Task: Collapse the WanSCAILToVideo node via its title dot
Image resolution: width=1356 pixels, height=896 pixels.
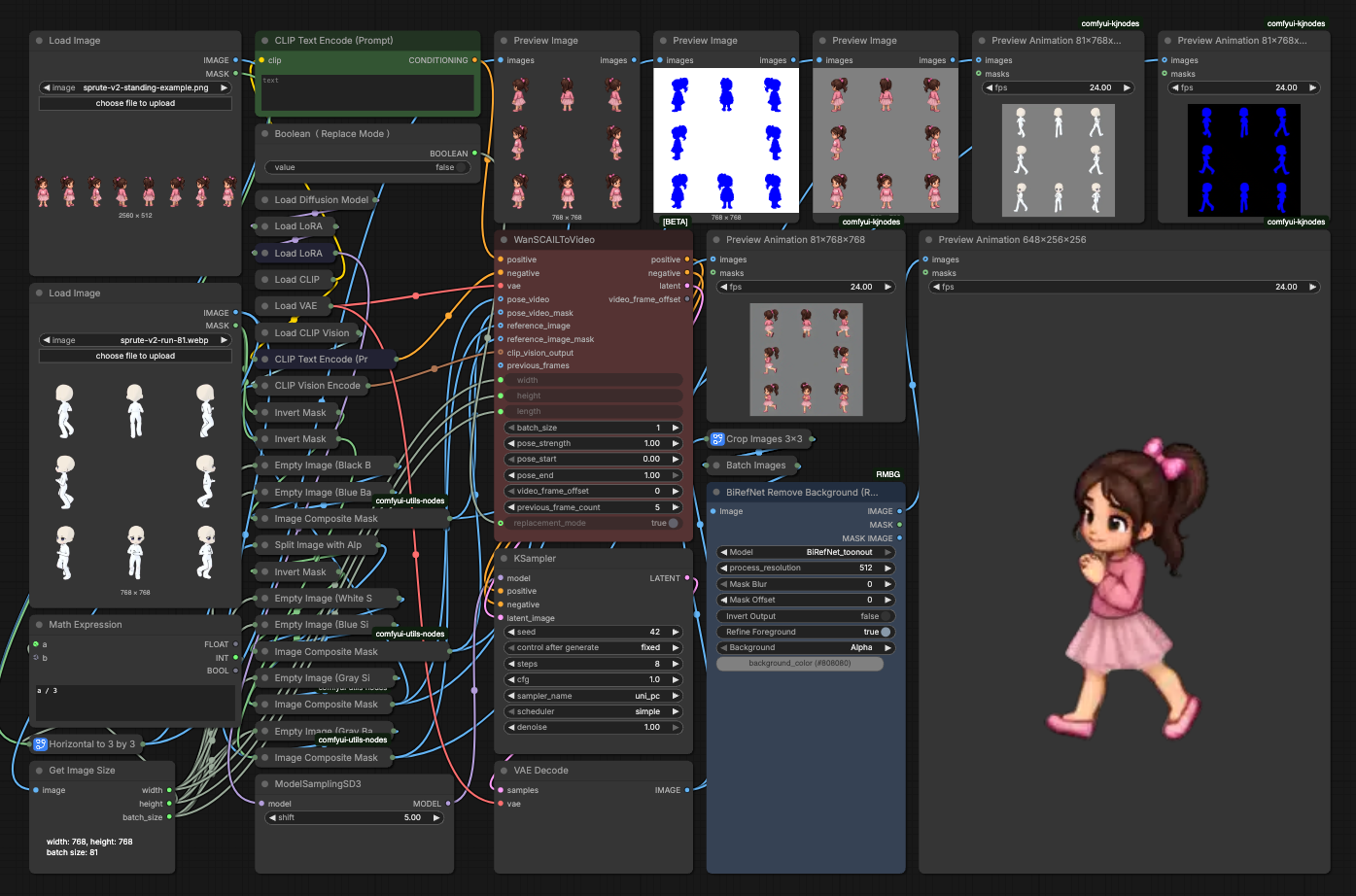Action: click(504, 240)
